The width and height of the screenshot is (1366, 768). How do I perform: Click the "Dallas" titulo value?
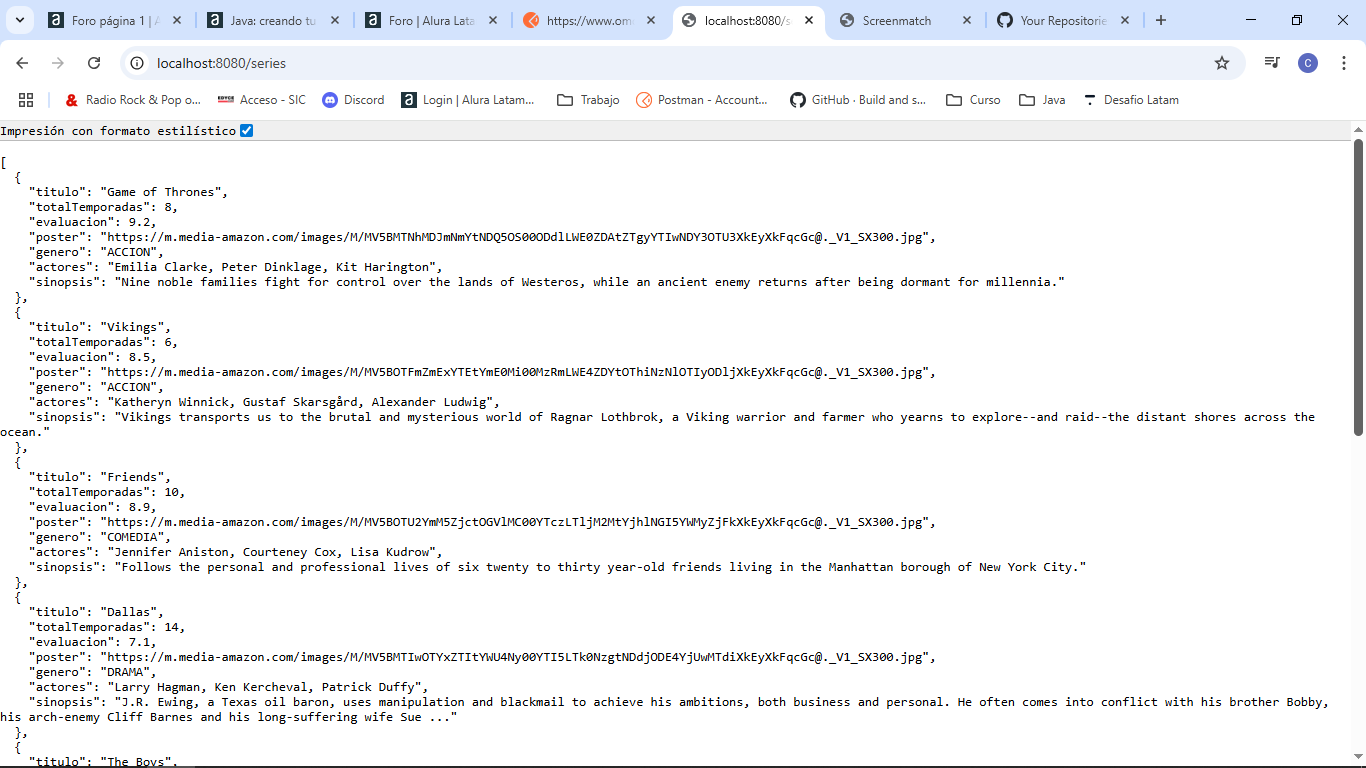[132, 612]
